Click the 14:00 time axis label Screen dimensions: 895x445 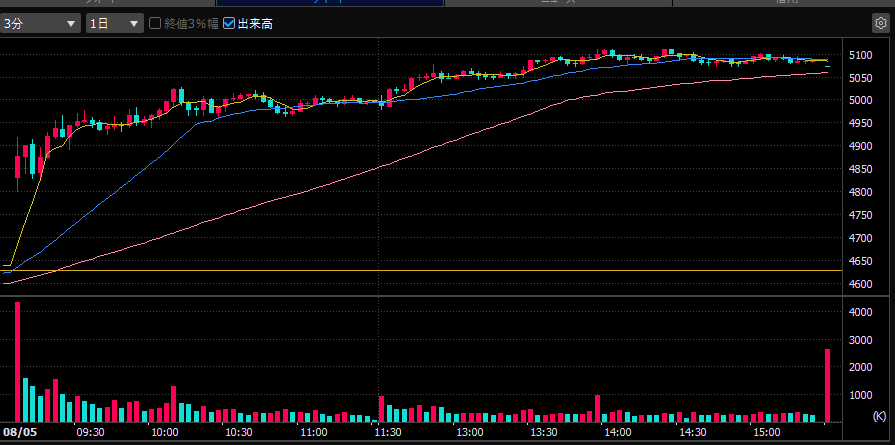[618, 432]
